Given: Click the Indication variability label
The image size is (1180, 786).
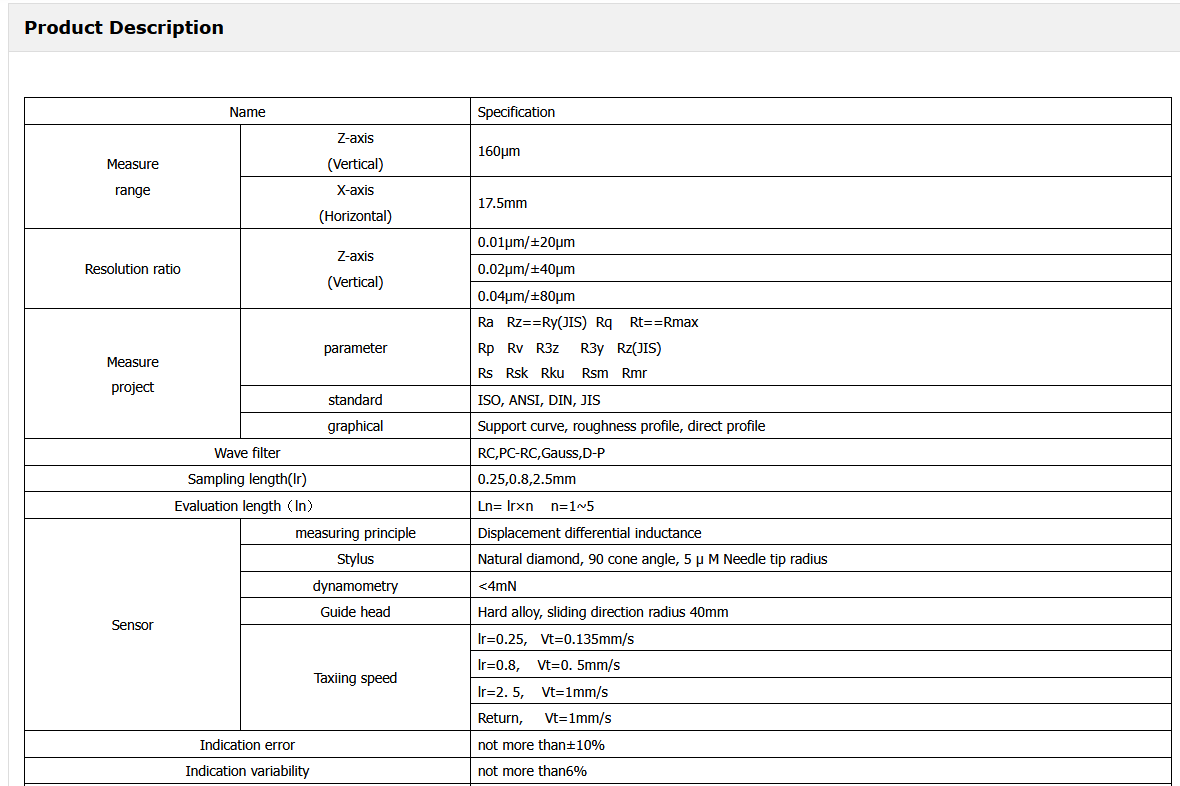Looking at the screenshot, I should tap(247, 771).
